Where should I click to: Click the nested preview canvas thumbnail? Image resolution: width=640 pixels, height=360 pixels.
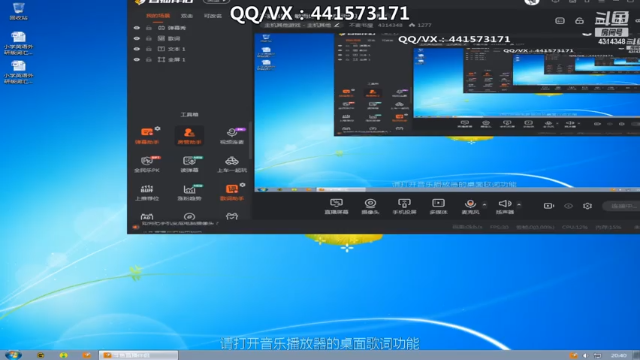tap(447, 113)
